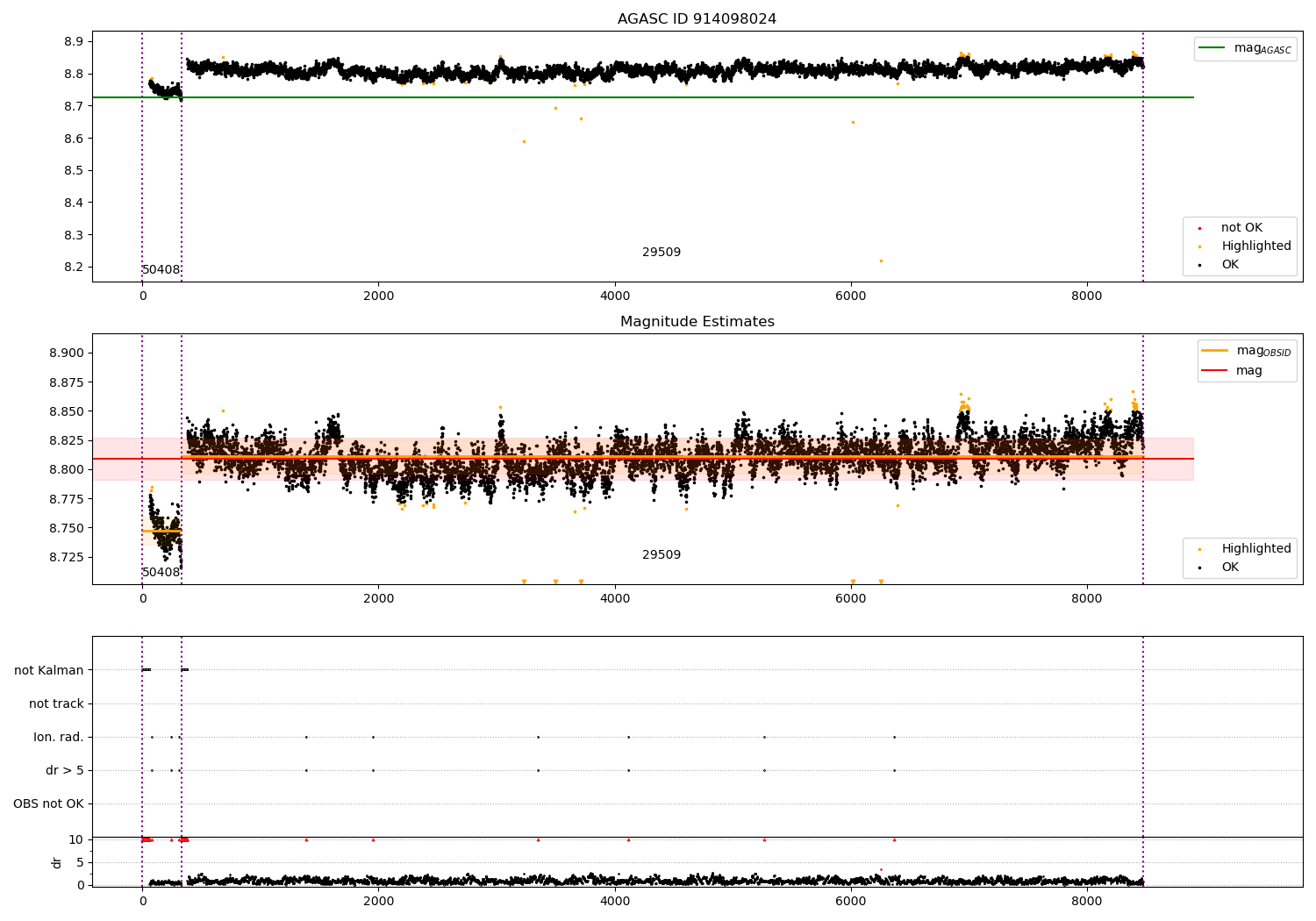Image resolution: width=1316 pixels, height=921 pixels.
Task: Click the 'not track' row label
Action: 56,703
